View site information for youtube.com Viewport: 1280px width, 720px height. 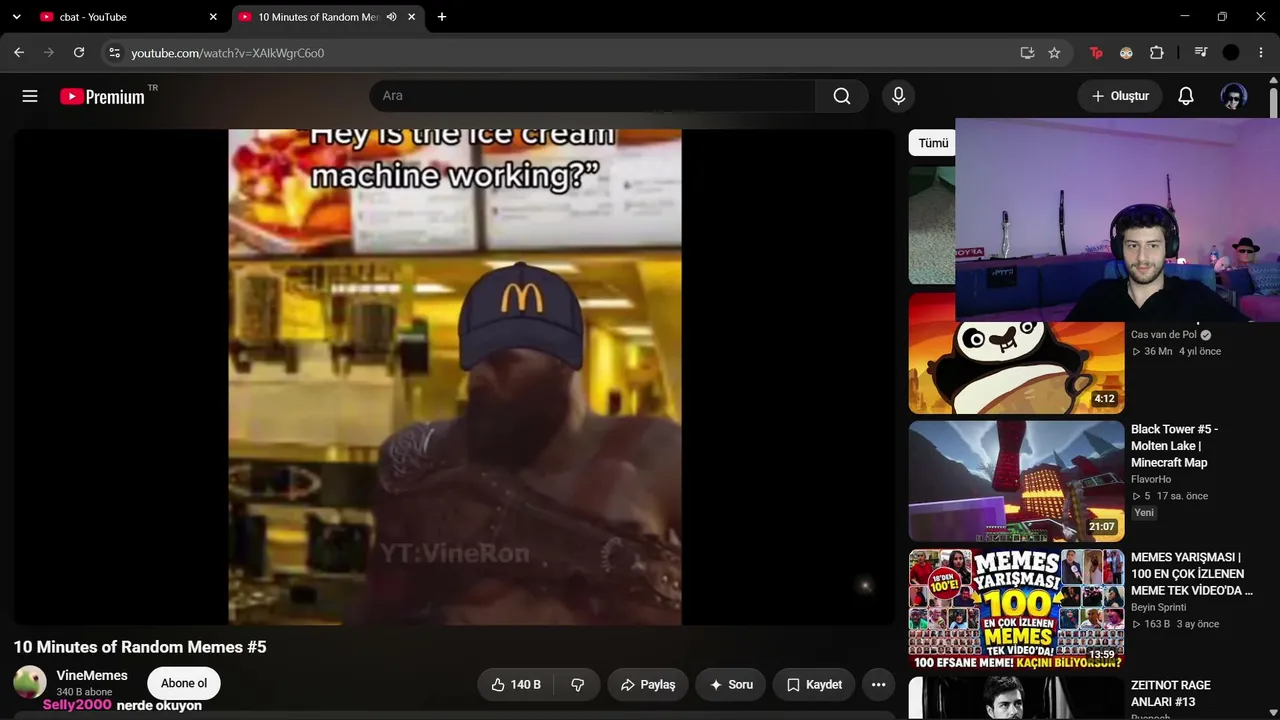click(114, 53)
